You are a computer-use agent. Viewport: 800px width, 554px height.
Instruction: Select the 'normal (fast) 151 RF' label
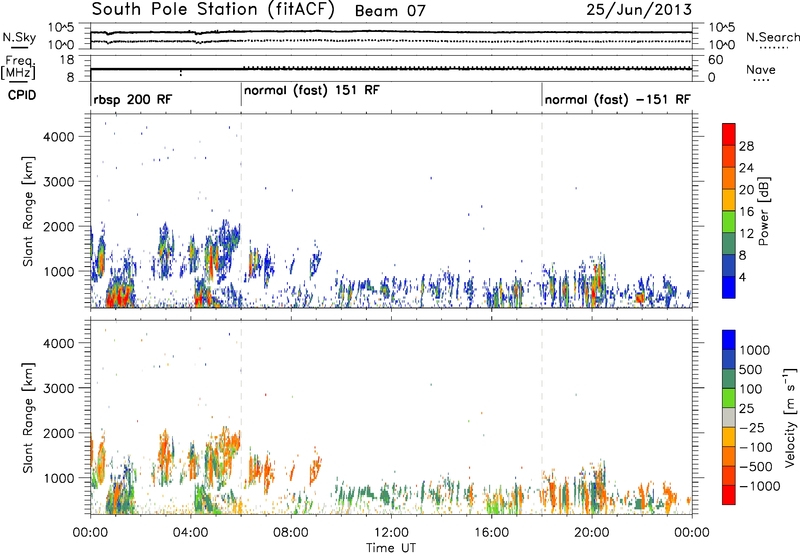(312, 91)
